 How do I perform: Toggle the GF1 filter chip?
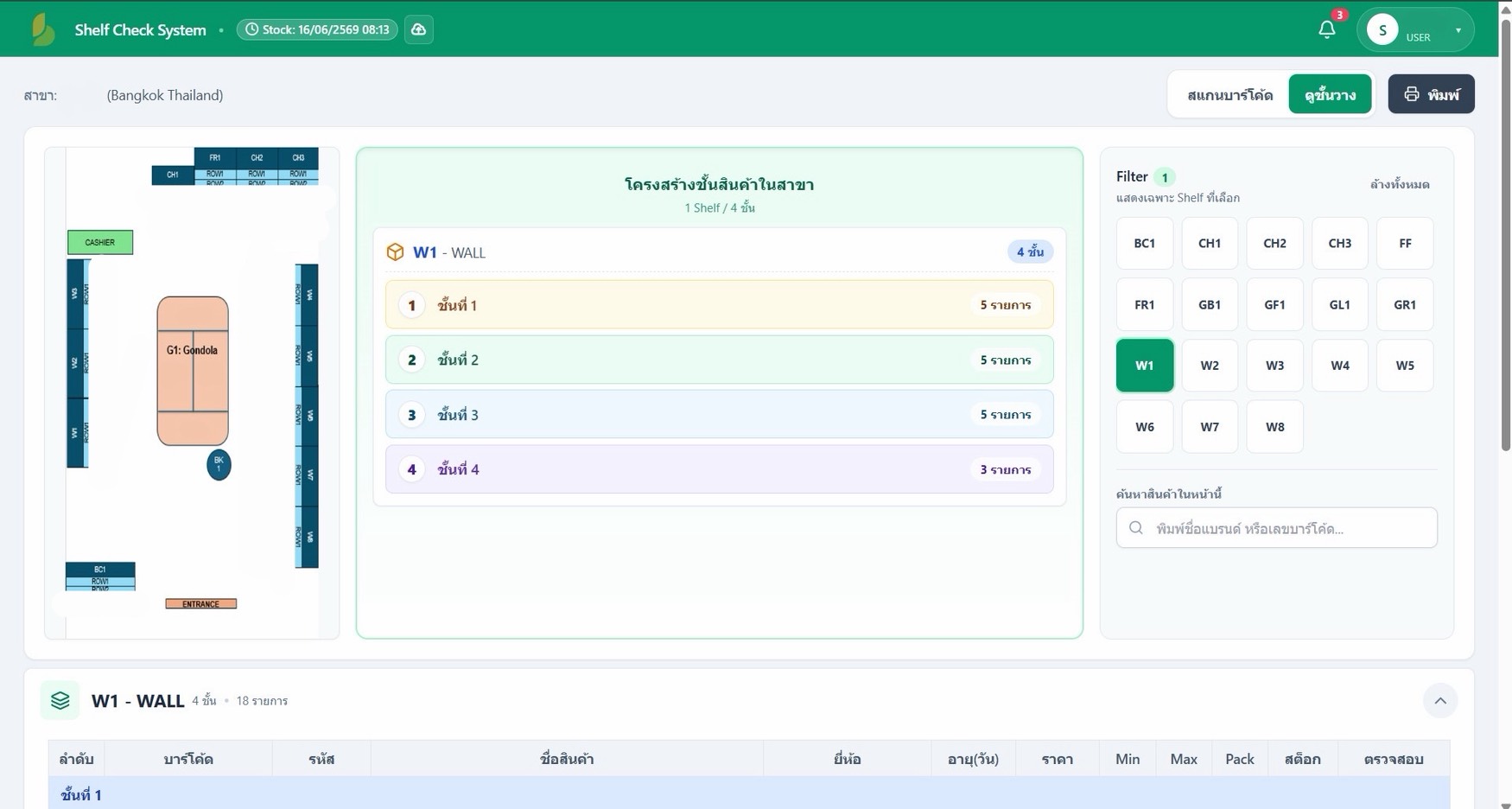[1274, 304]
